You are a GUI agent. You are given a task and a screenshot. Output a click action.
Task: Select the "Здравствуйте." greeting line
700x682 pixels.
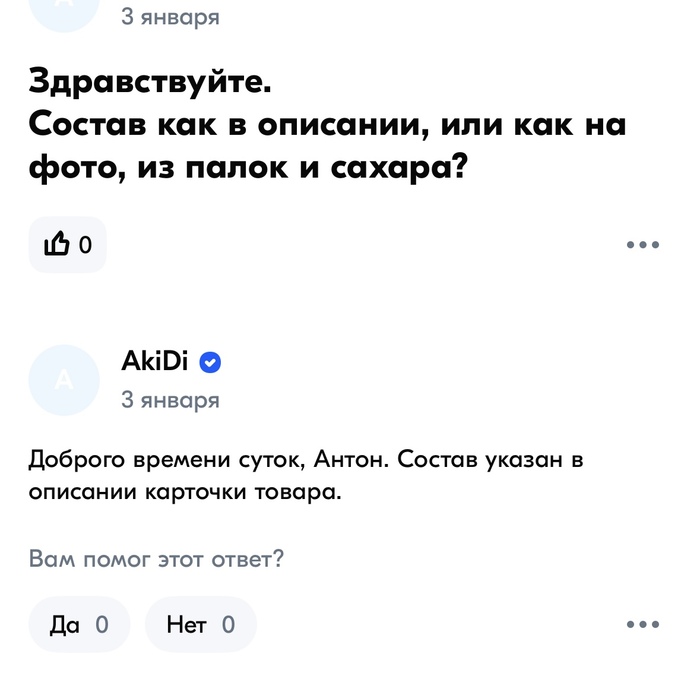tap(150, 81)
